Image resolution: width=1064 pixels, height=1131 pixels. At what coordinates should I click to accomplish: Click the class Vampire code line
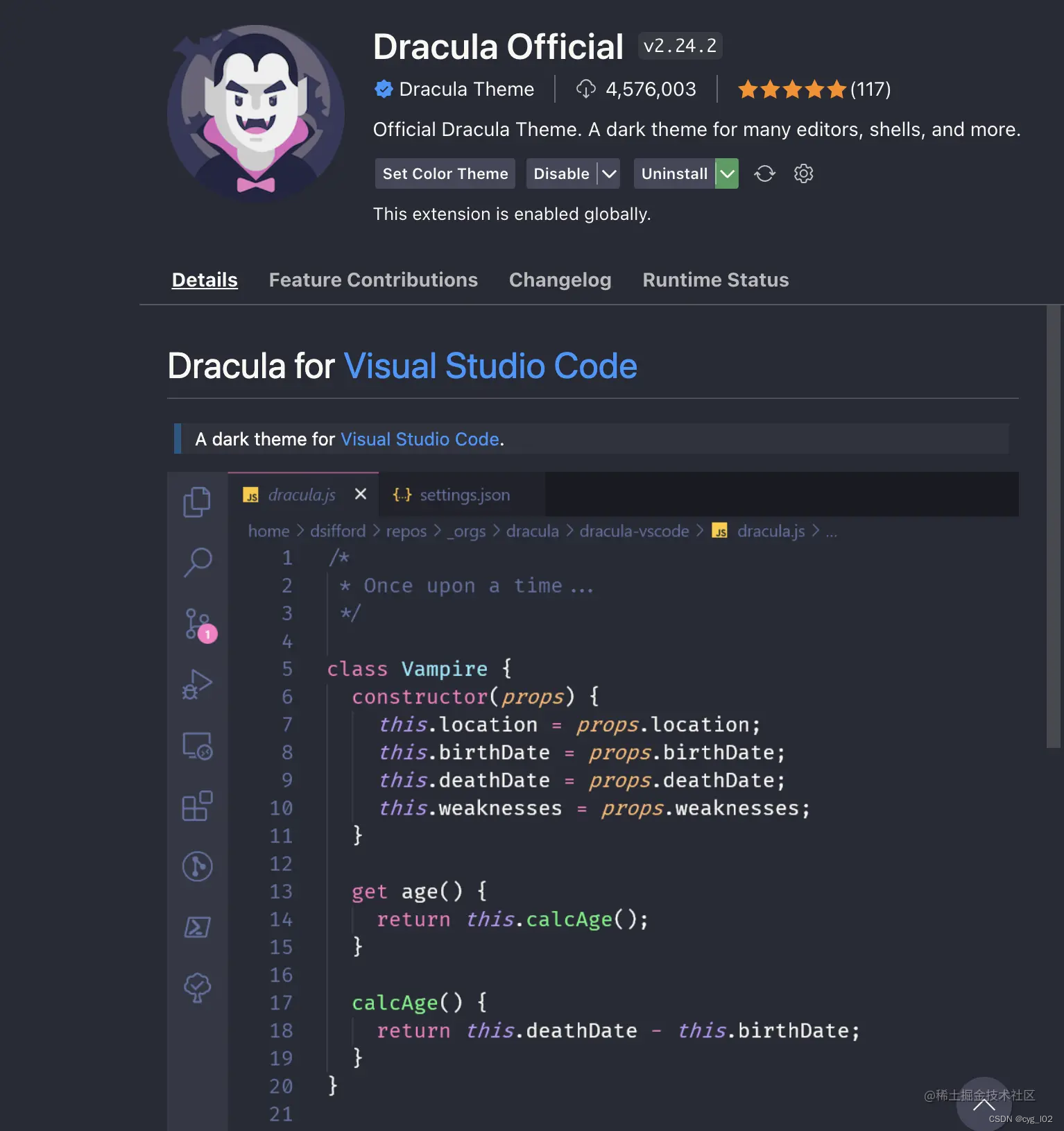420,669
